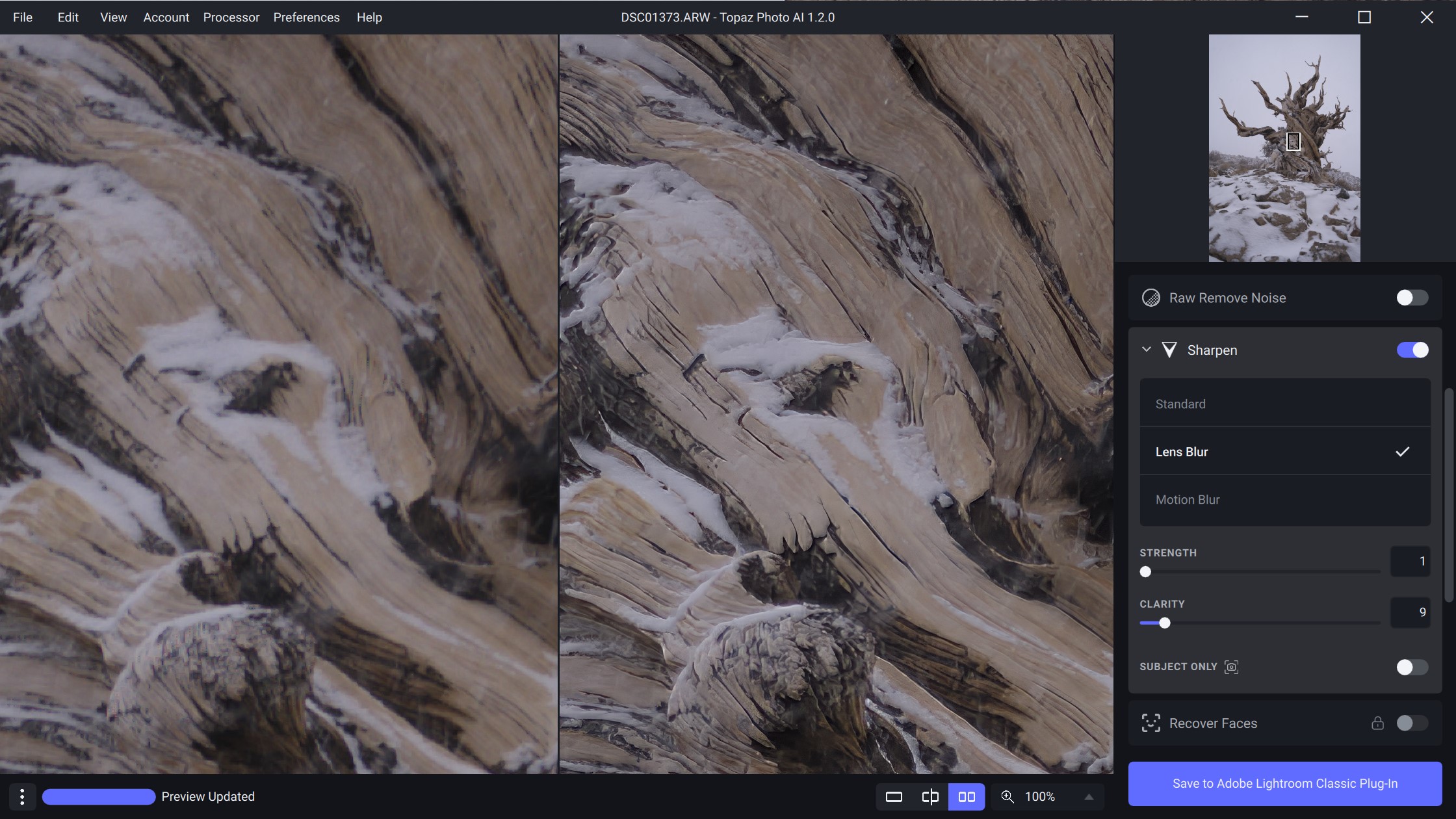Click the overflow menu icon in bottom-left corner

(x=23, y=796)
